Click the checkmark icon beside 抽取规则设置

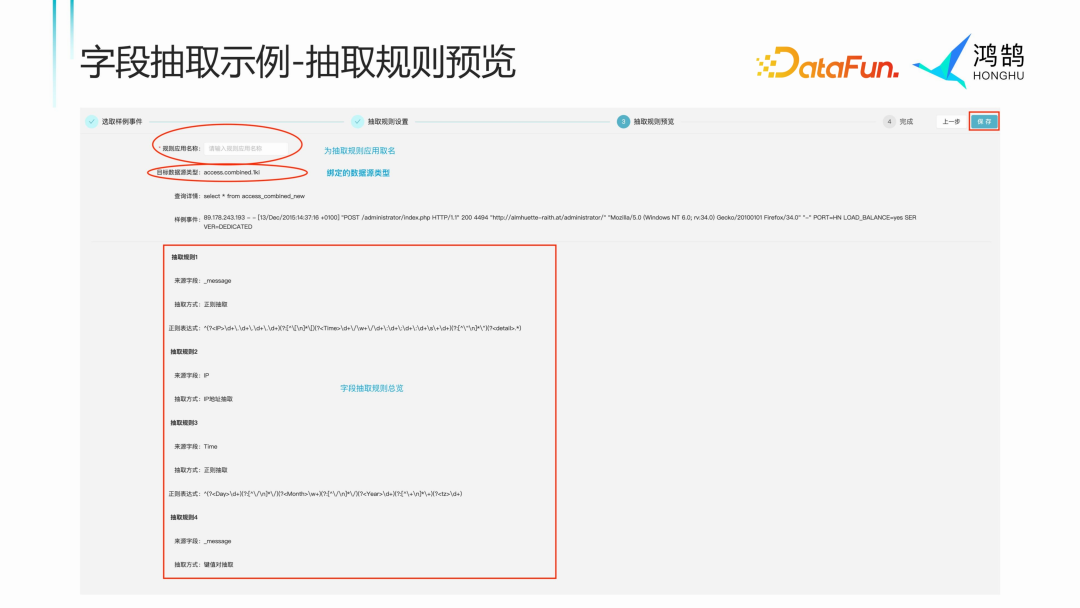[x=356, y=120]
